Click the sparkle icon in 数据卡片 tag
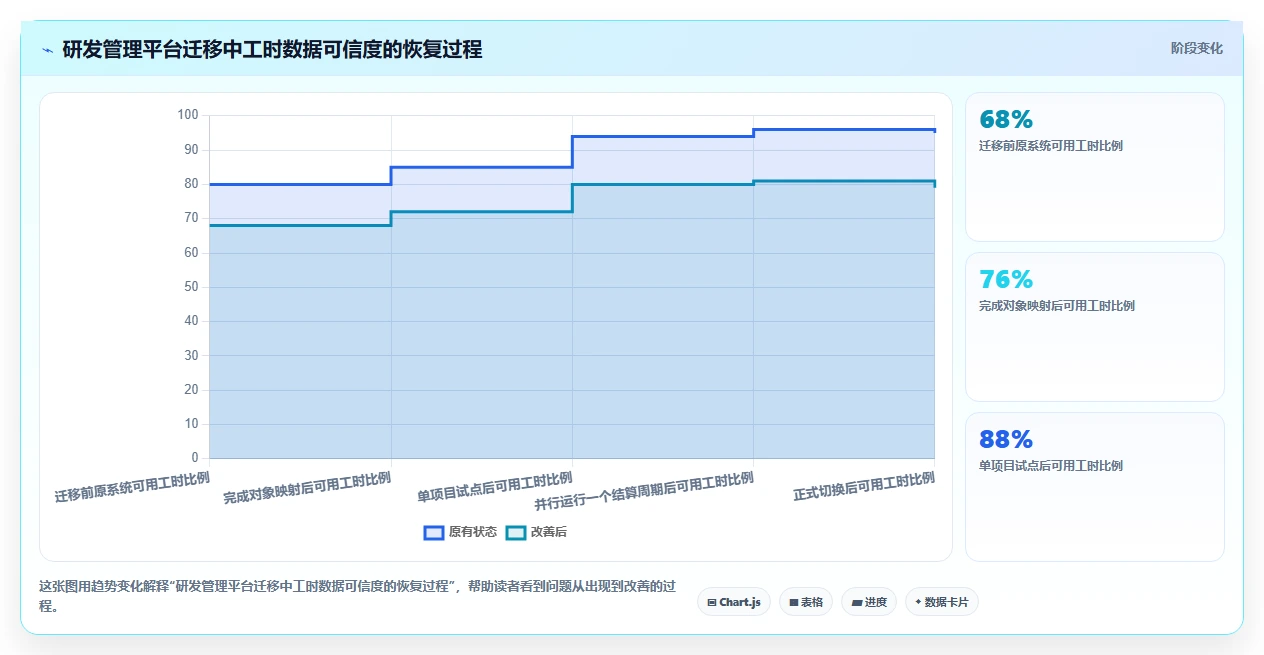Viewport: 1264px width, 655px height. [918, 602]
